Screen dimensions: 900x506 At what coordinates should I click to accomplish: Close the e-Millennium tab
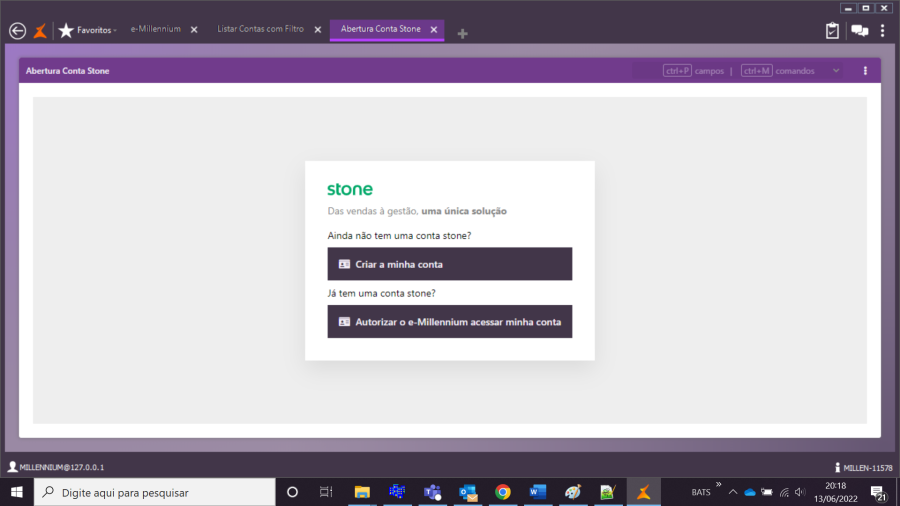pos(194,29)
